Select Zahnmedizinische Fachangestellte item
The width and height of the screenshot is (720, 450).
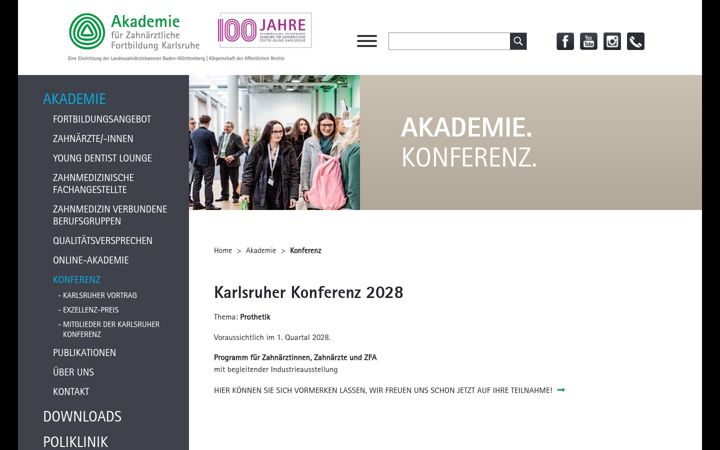[x=93, y=183]
